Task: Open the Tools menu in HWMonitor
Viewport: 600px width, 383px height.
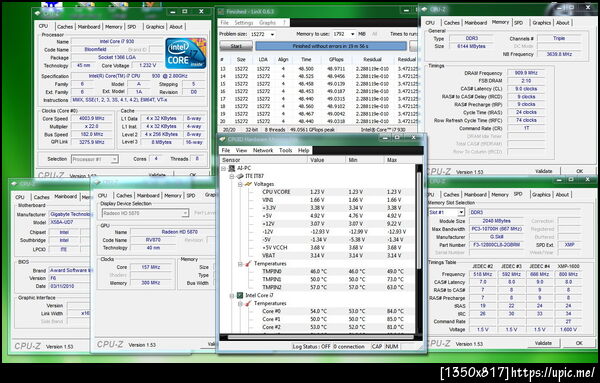Action: click(285, 150)
